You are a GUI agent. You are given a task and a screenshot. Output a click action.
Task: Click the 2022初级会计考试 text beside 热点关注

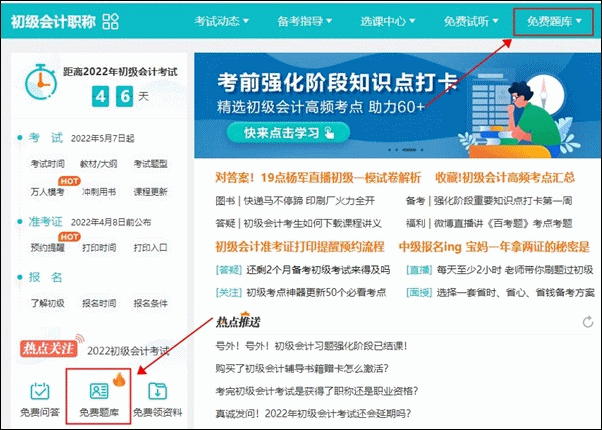coord(128,351)
